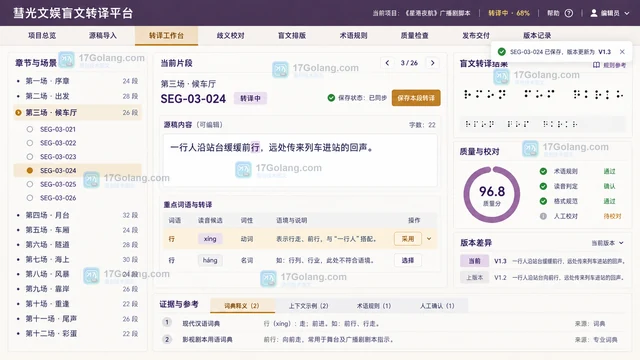The height and width of the screenshot is (360, 640).
Task: Switch to 盲文排版 tab
Action: (x=292, y=36)
